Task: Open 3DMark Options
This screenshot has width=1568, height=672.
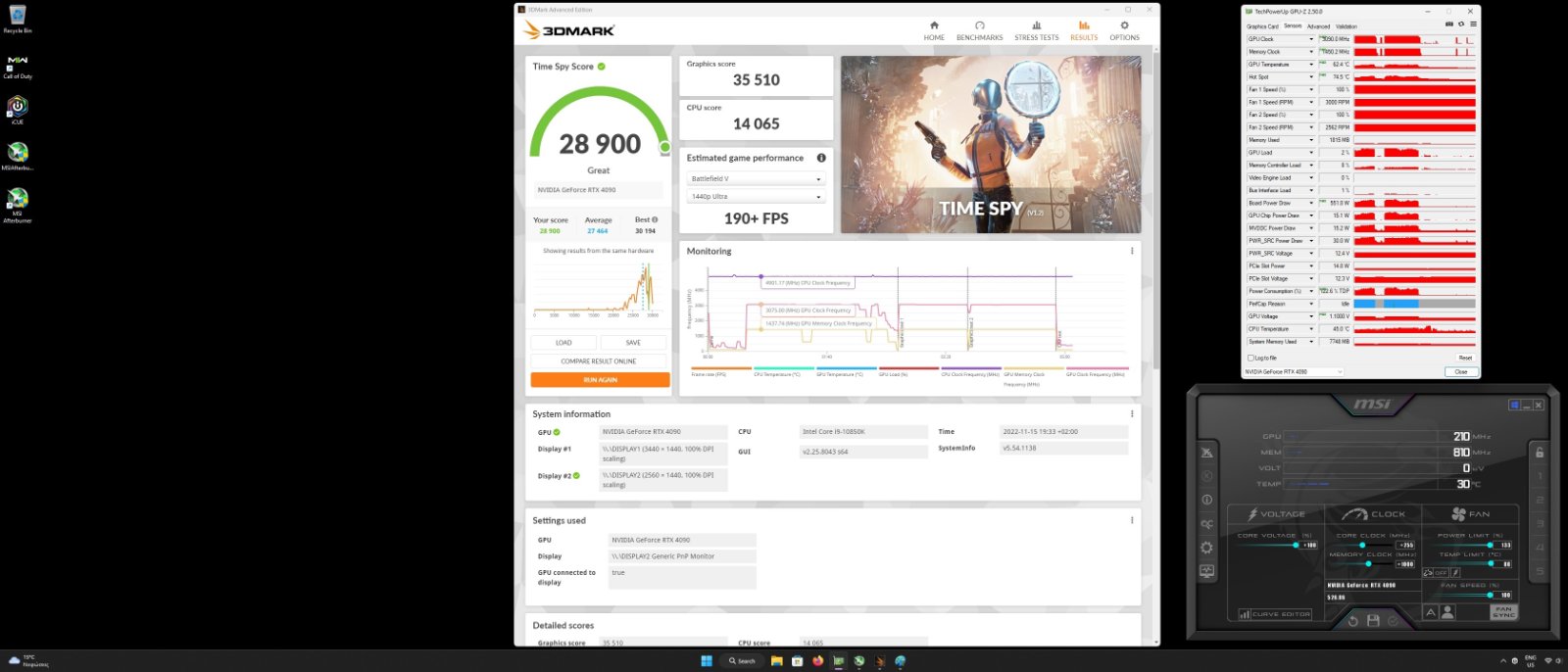Action: tap(1124, 30)
